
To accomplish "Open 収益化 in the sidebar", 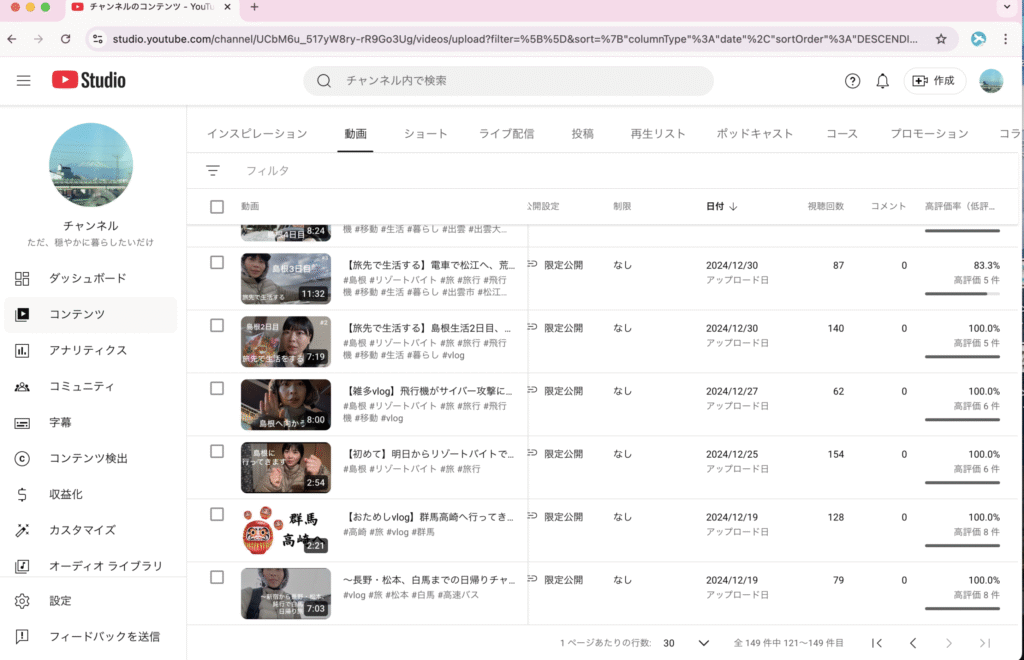I will (66, 494).
